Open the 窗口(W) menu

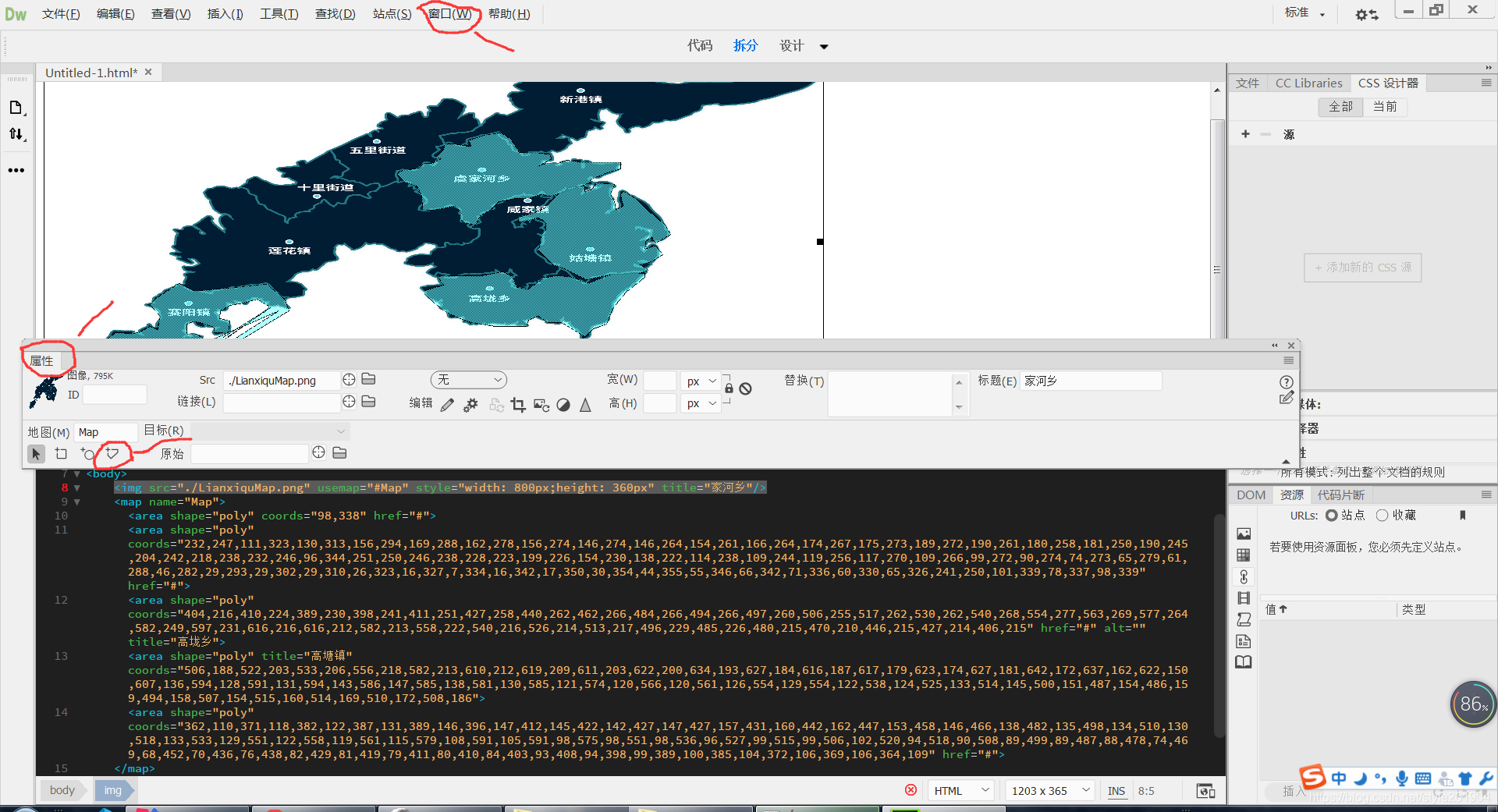[450, 14]
